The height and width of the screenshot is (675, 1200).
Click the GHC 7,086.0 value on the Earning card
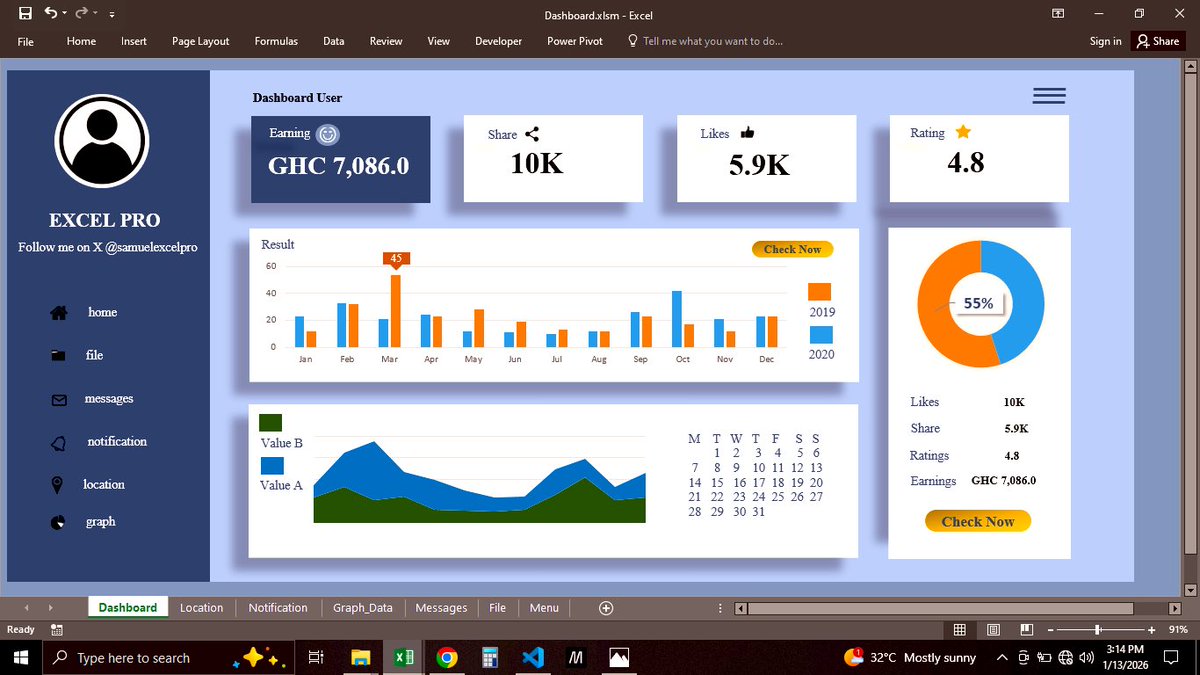(x=338, y=166)
